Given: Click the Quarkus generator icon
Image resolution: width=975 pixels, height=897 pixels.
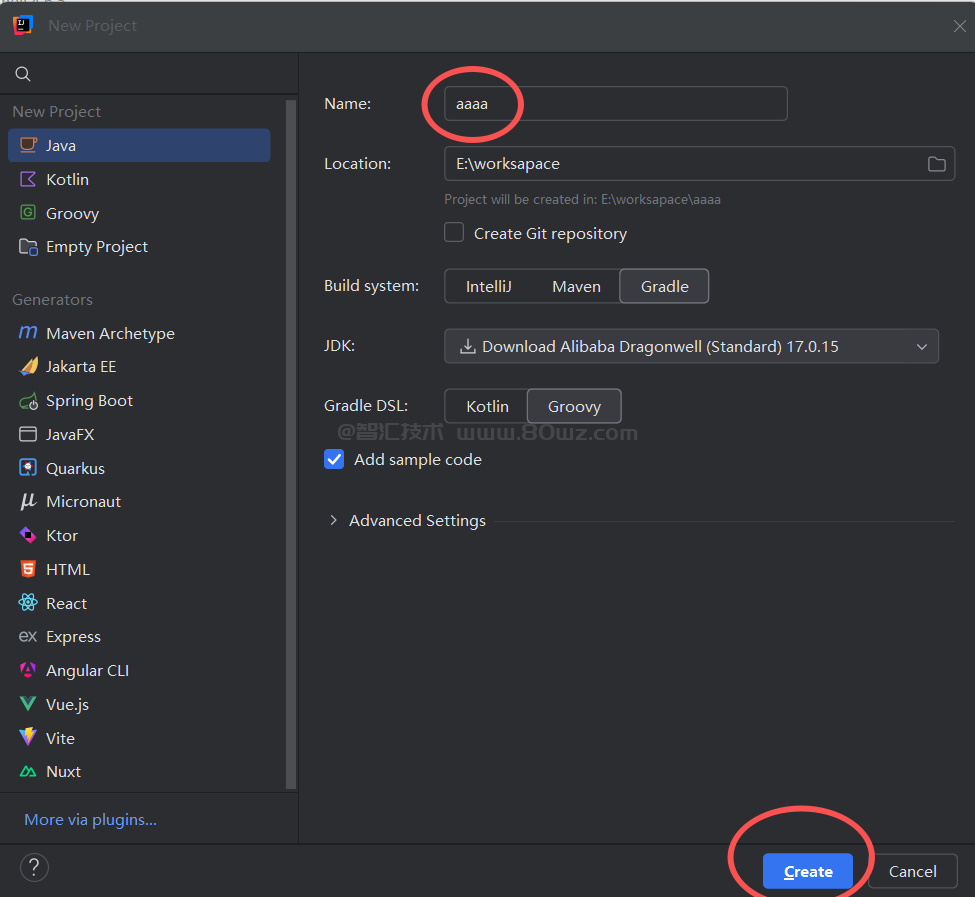Looking at the screenshot, I should click(x=28, y=468).
